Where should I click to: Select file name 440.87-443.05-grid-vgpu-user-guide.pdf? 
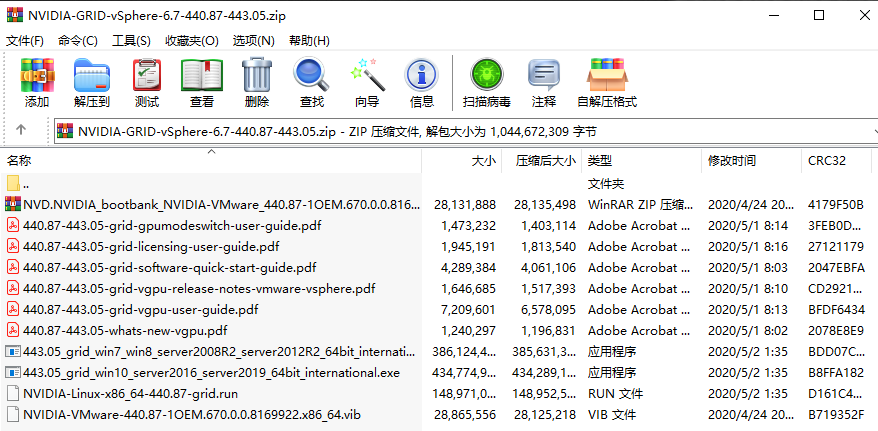tap(141, 310)
